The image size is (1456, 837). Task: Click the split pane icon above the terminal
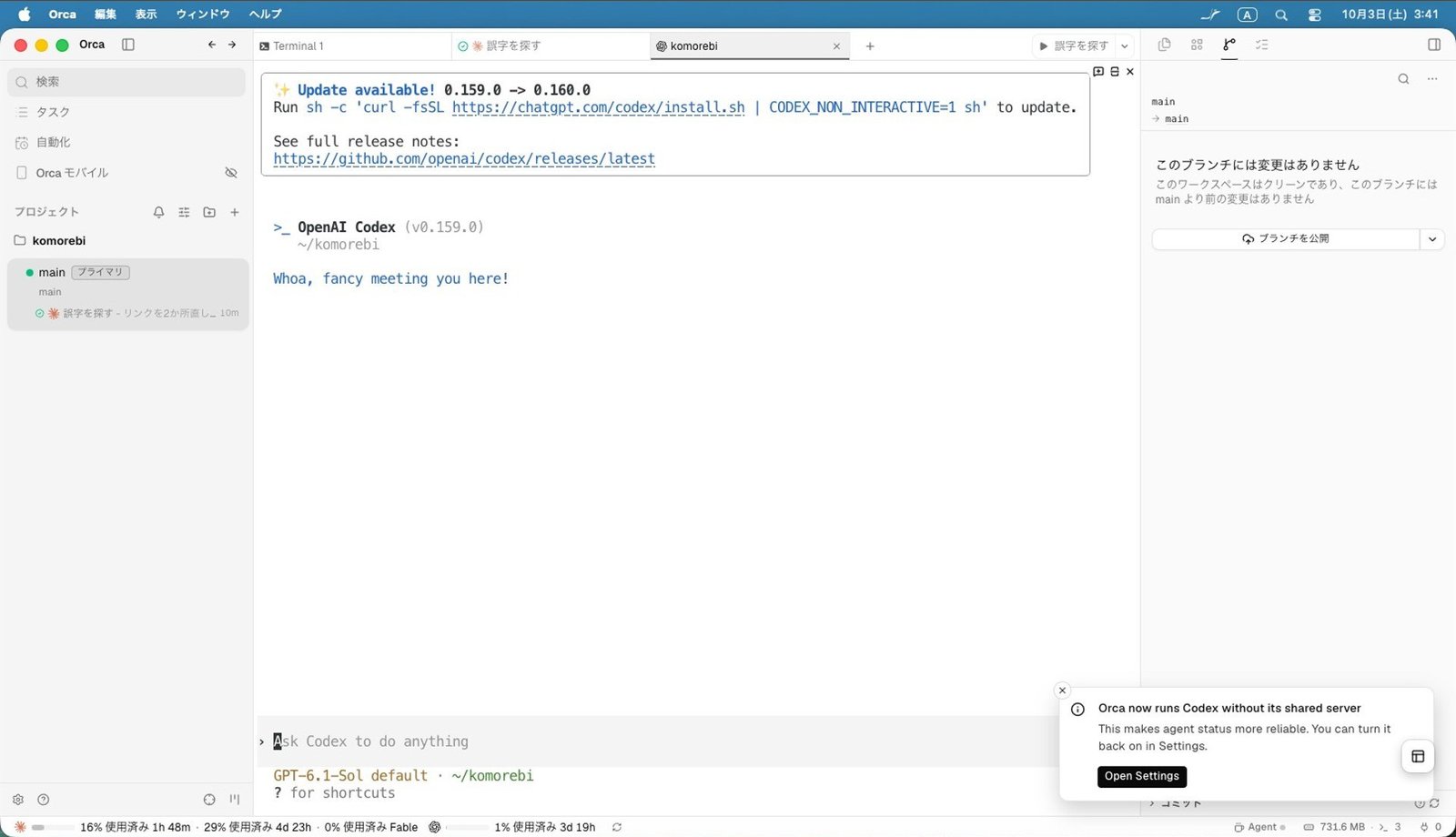point(1115,71)
